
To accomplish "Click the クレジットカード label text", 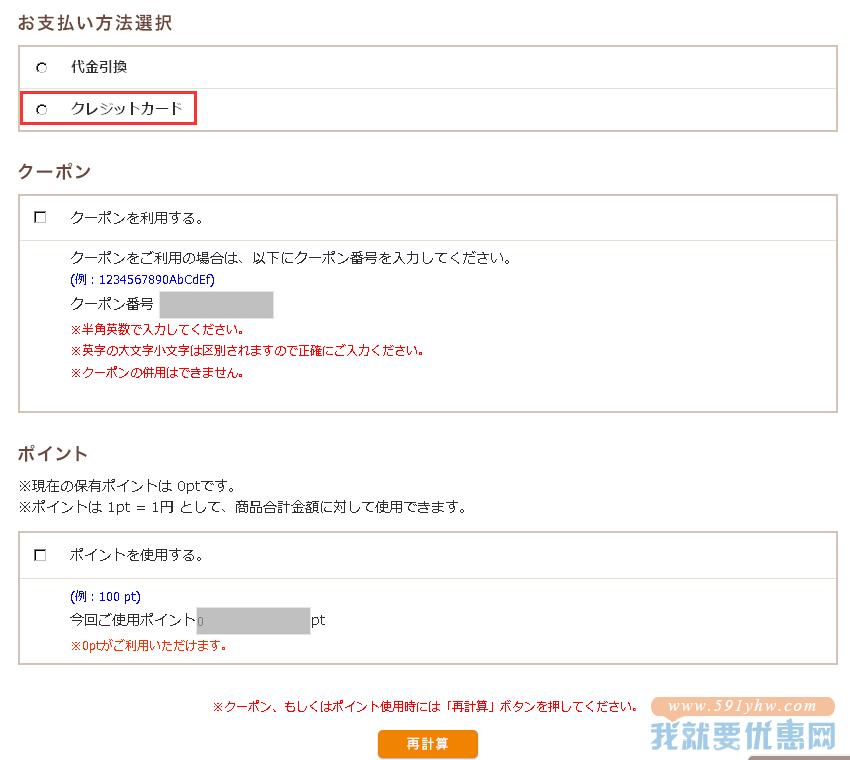I will (x=126, y=108).
